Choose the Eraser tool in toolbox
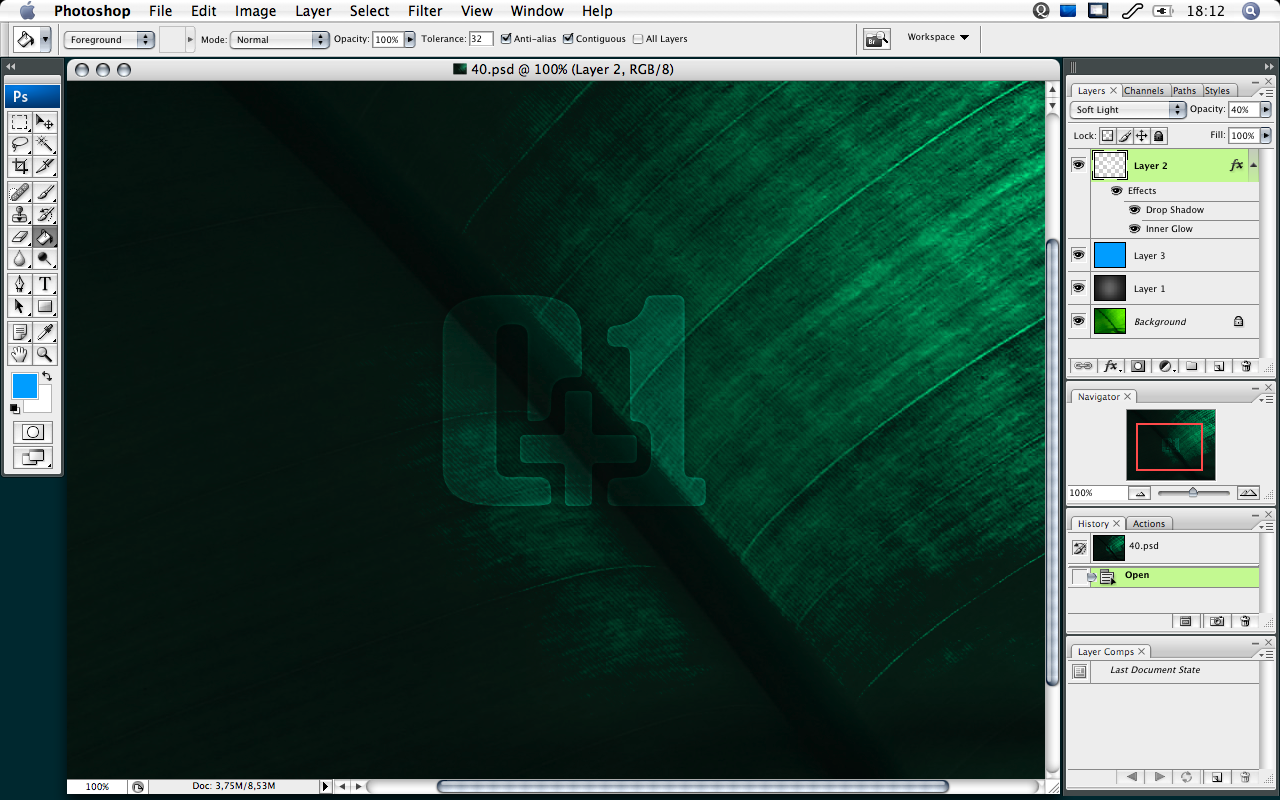The width and height of the screenshot is (1280, 800). coord(20,237)
